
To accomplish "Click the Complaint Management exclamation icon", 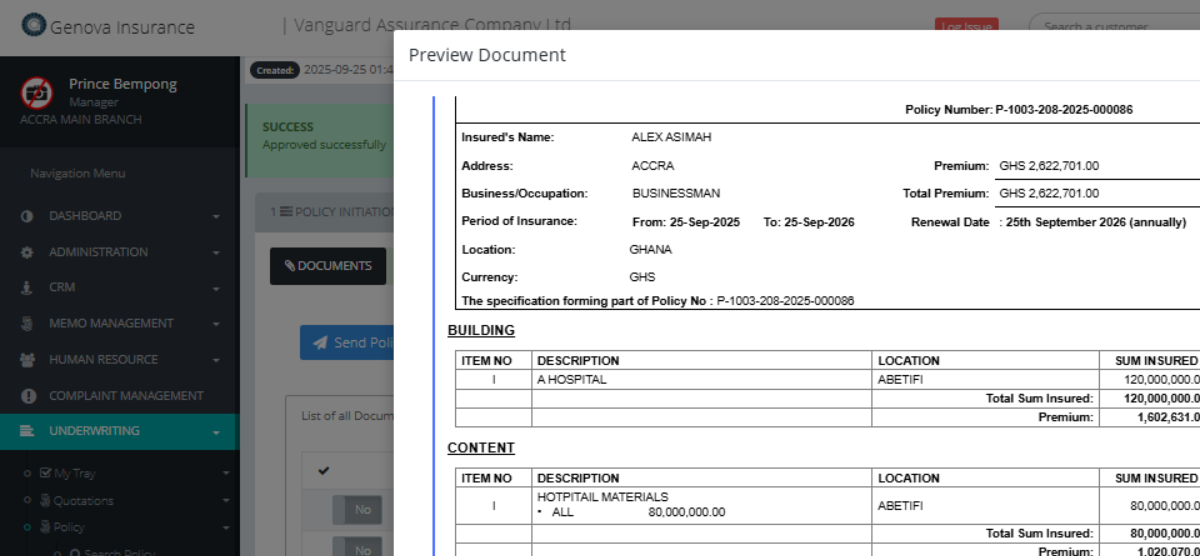I will click(27, 396).
